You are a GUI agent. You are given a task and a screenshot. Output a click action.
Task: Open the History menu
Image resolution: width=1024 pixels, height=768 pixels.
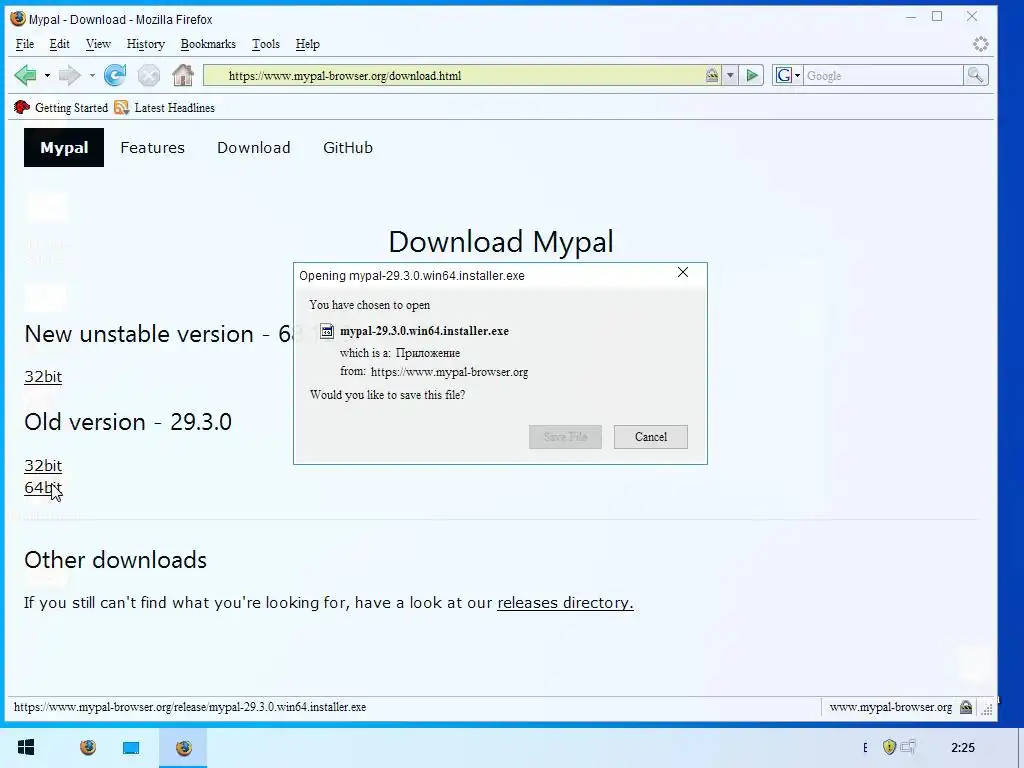pyautogui.click(x=146, y=44)
